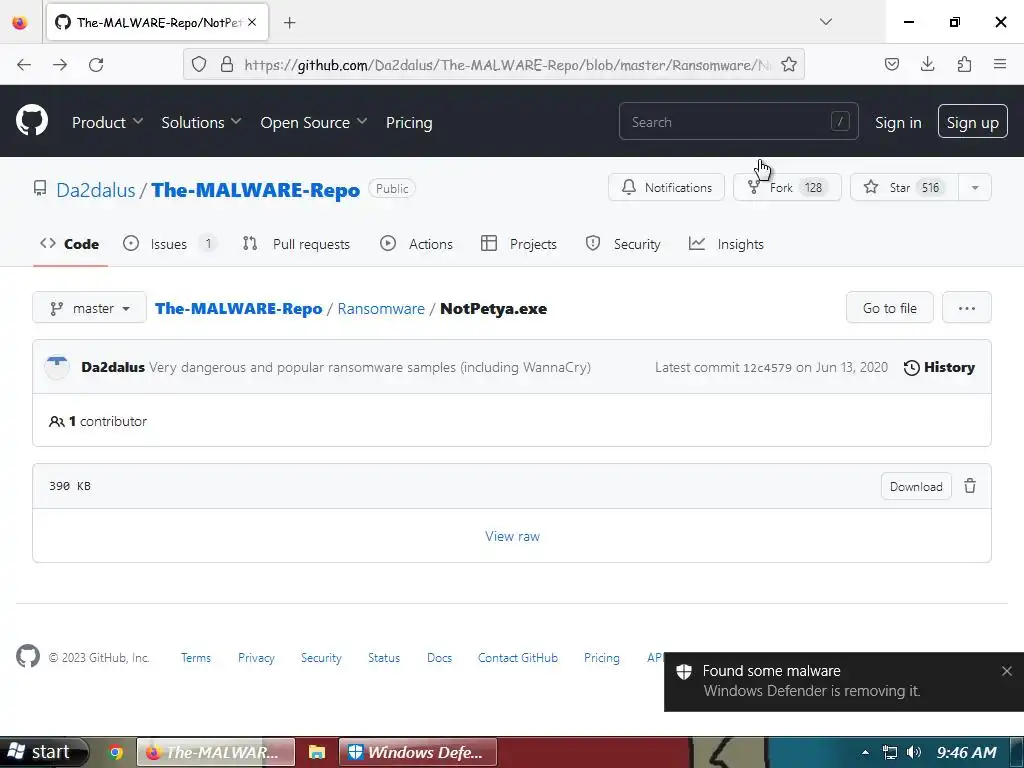Click View raw link
The image size is (1024, 768).
[512, 536]
